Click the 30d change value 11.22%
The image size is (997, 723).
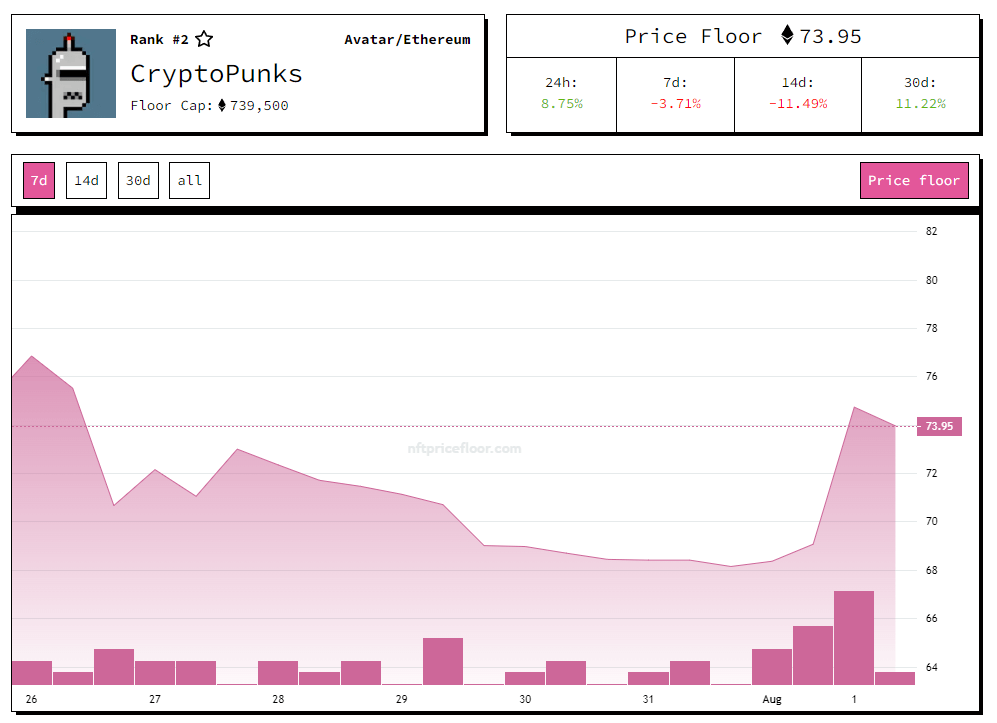(x=920, y=103)
